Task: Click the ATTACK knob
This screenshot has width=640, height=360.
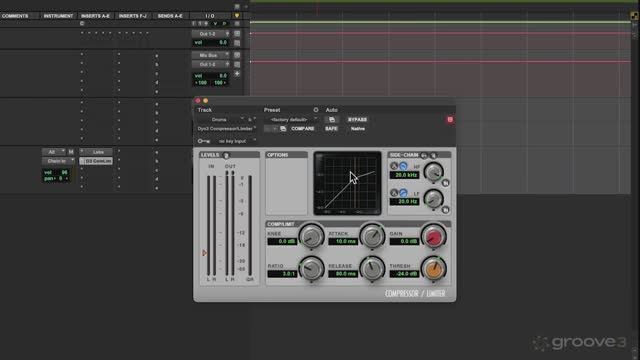Action: (372, 236)
